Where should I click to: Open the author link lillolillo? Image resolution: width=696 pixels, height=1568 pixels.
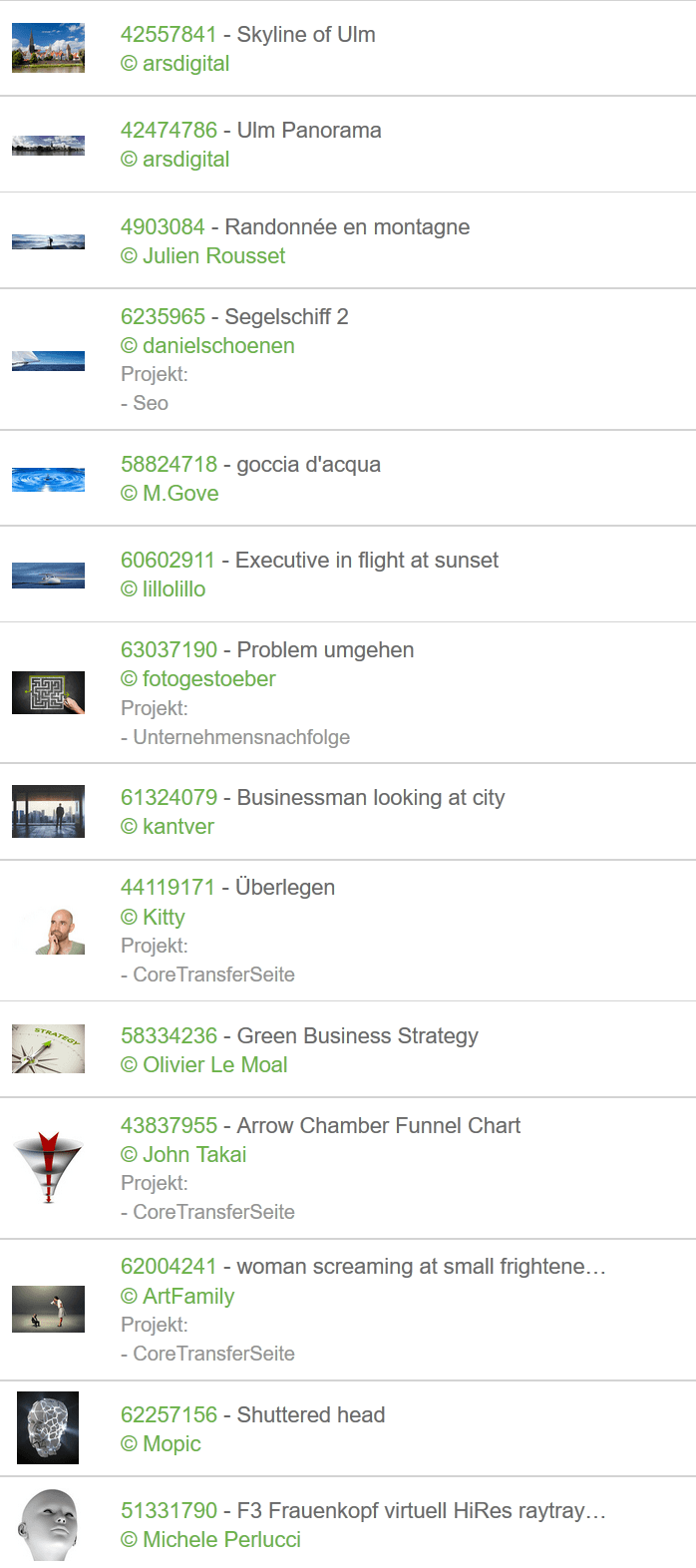click(x=174, y=588)
